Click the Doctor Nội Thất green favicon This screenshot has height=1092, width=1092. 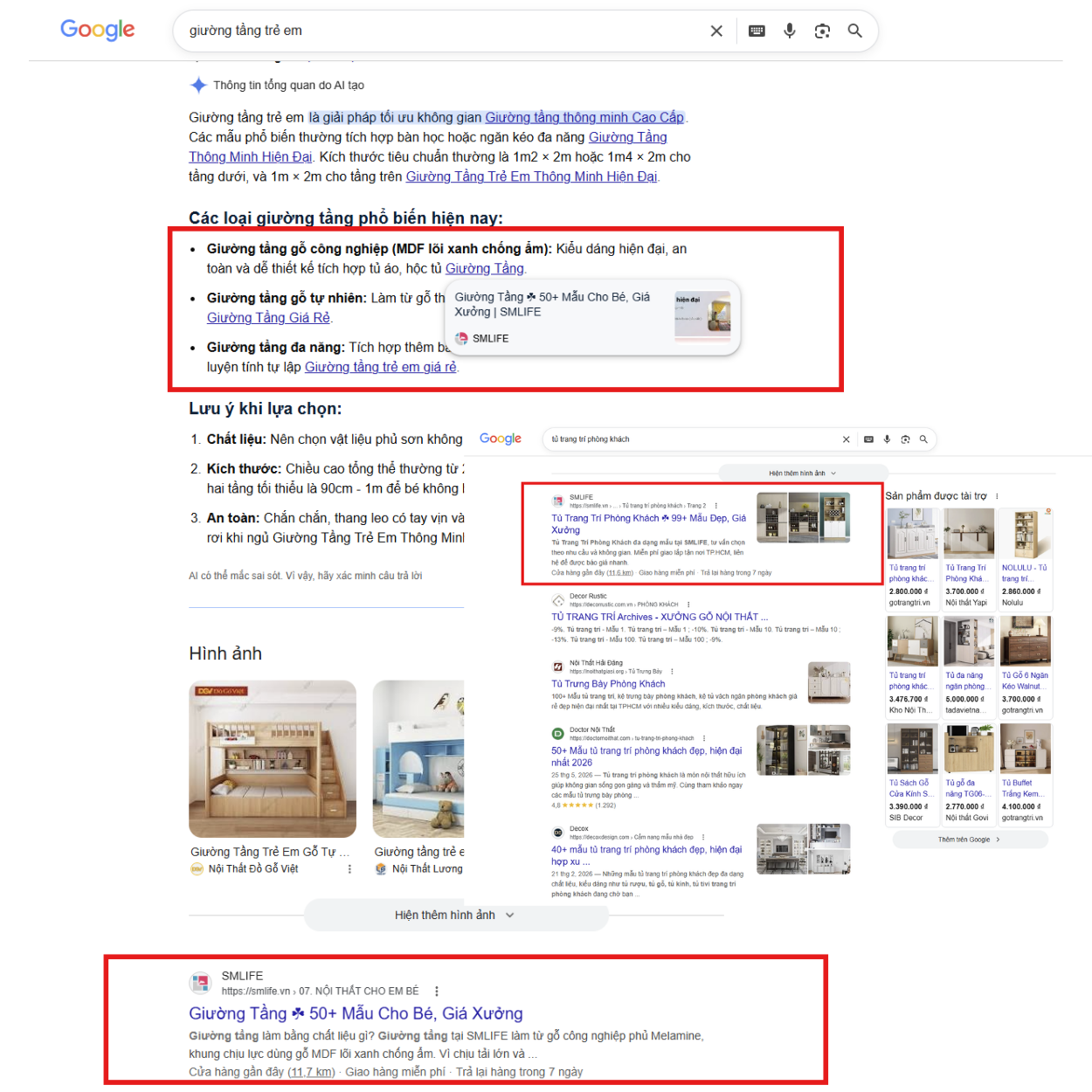click(x=557, y=734)
